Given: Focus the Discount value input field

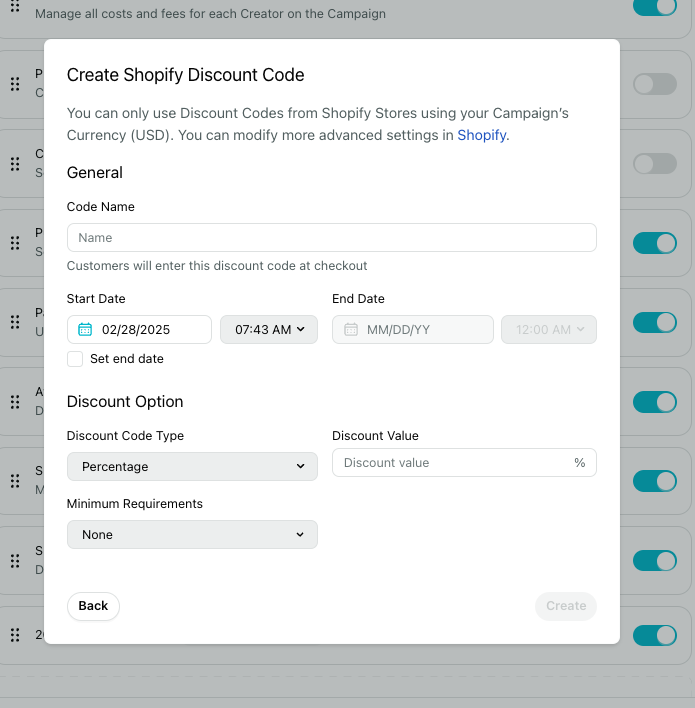Looking at the screenshot, I should pyautogui.click(x=464, y=462).
